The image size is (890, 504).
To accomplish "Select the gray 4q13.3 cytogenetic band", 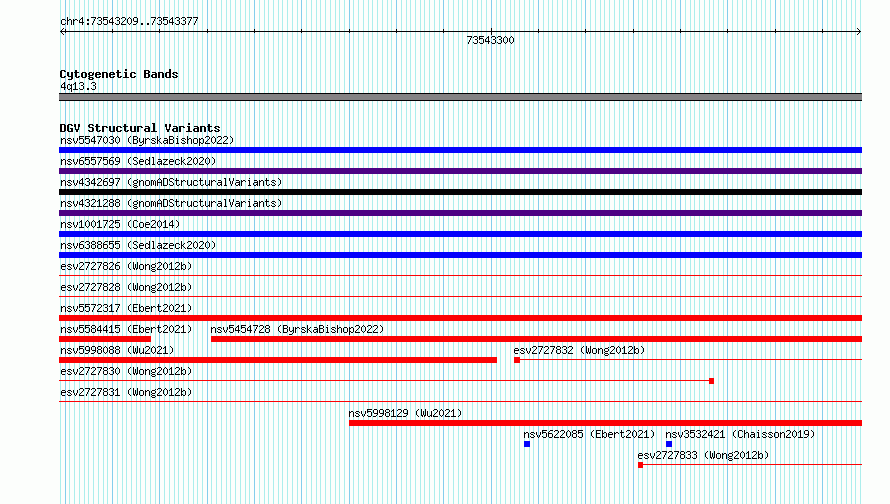I will pyautogui.click(x=460, y=97).
